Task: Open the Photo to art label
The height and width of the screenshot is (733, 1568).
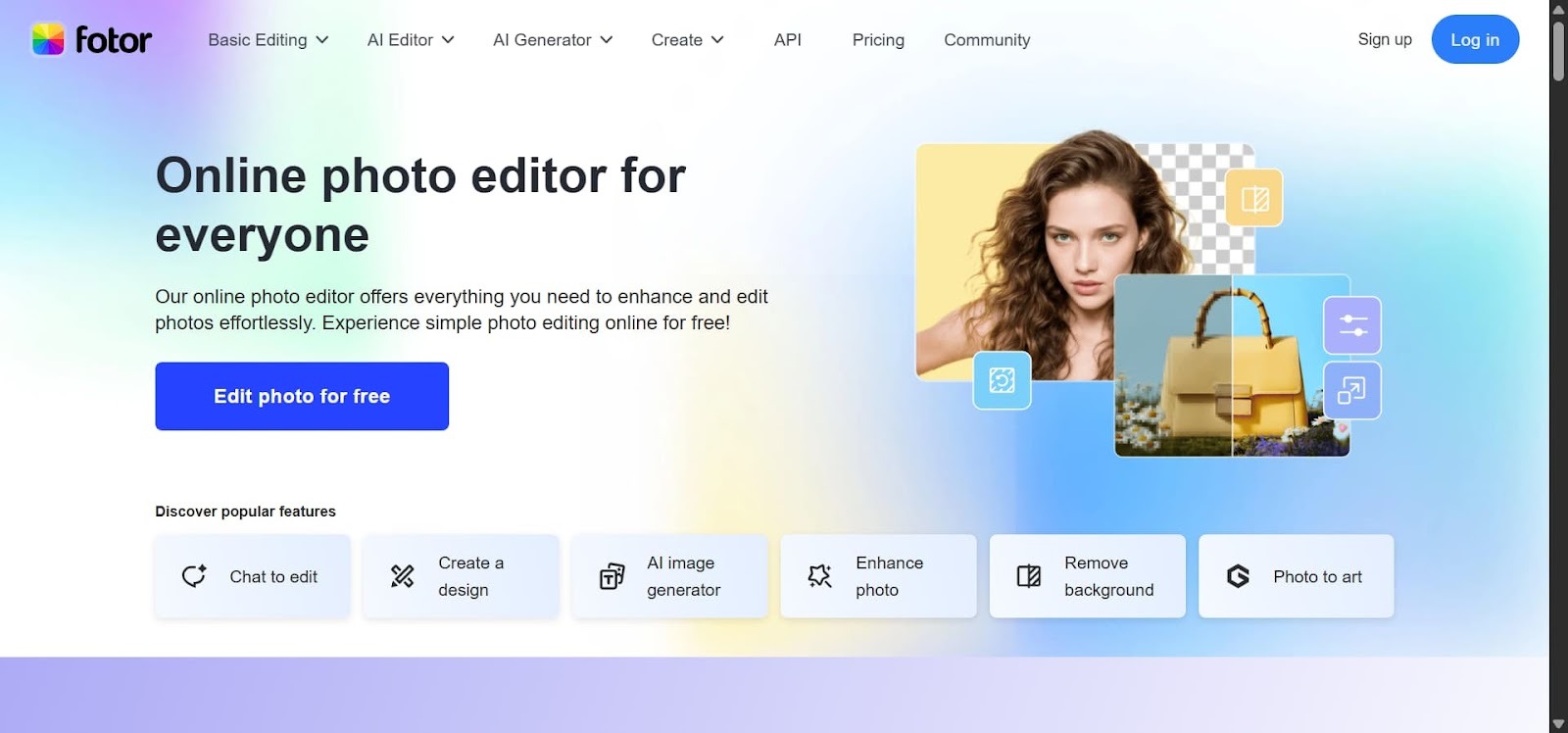Action: point(1317,577)
